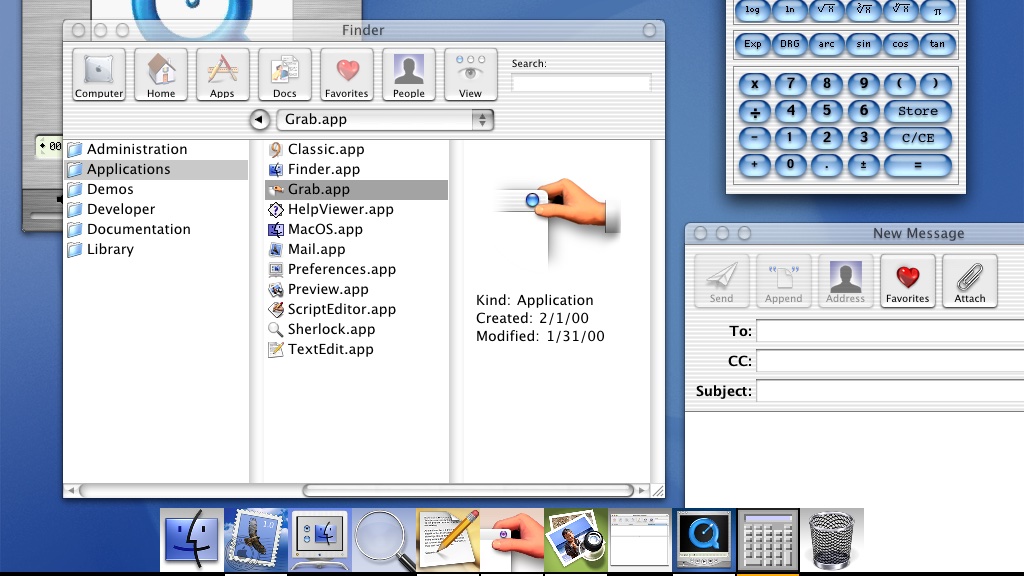Select Grab.app in the file list
The height and width of the screenshot is (576, 1024).
click(x=357, y=189)
